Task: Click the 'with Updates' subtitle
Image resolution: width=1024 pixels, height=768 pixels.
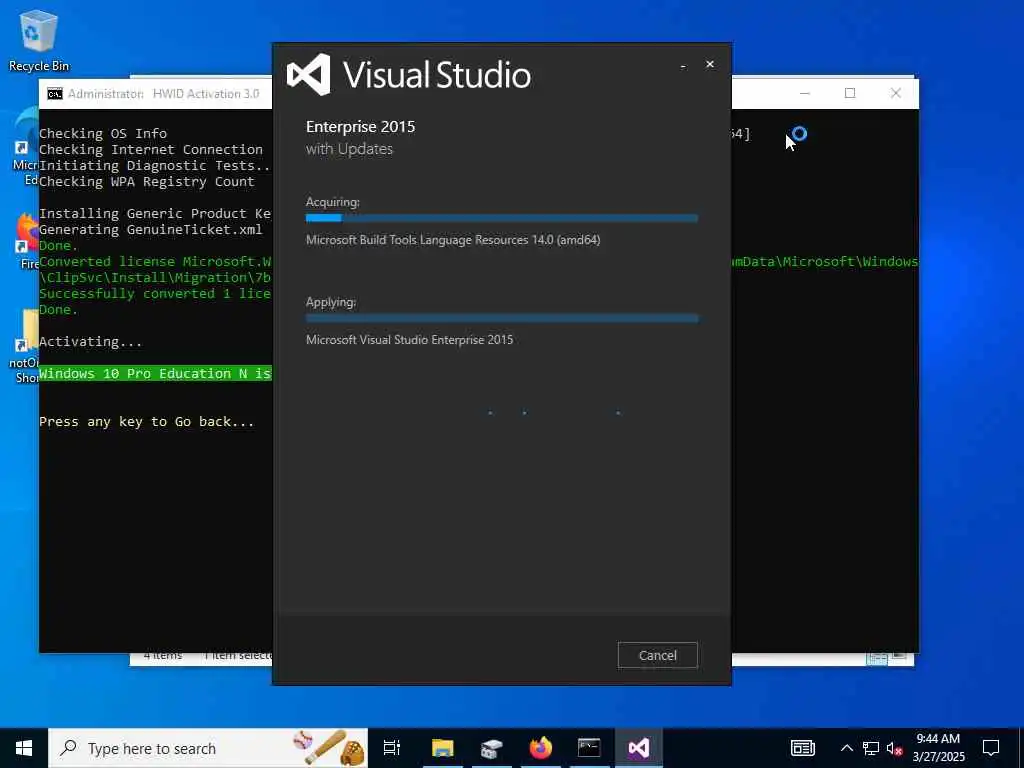Action: (x=349, y=149)
